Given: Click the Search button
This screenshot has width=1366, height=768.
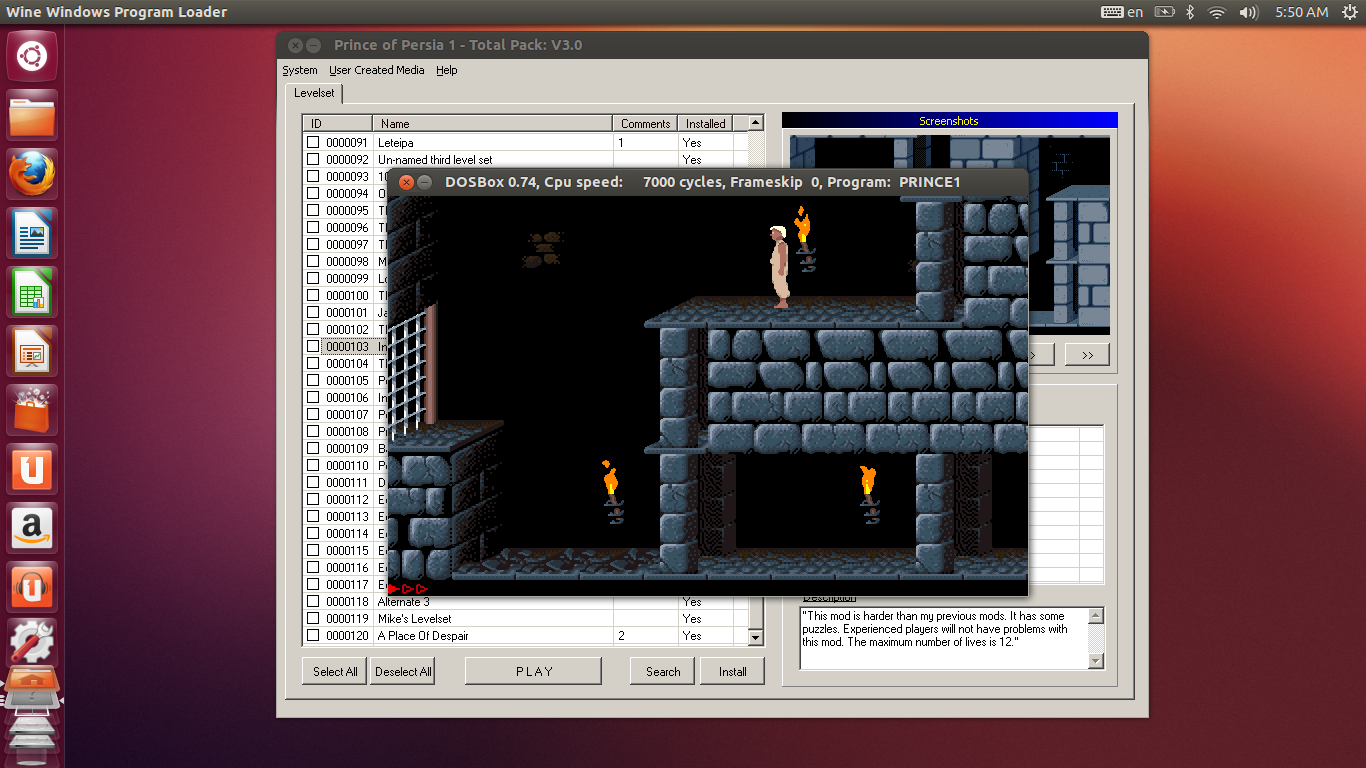Looking at the screenshot, I should pos(663,671).
